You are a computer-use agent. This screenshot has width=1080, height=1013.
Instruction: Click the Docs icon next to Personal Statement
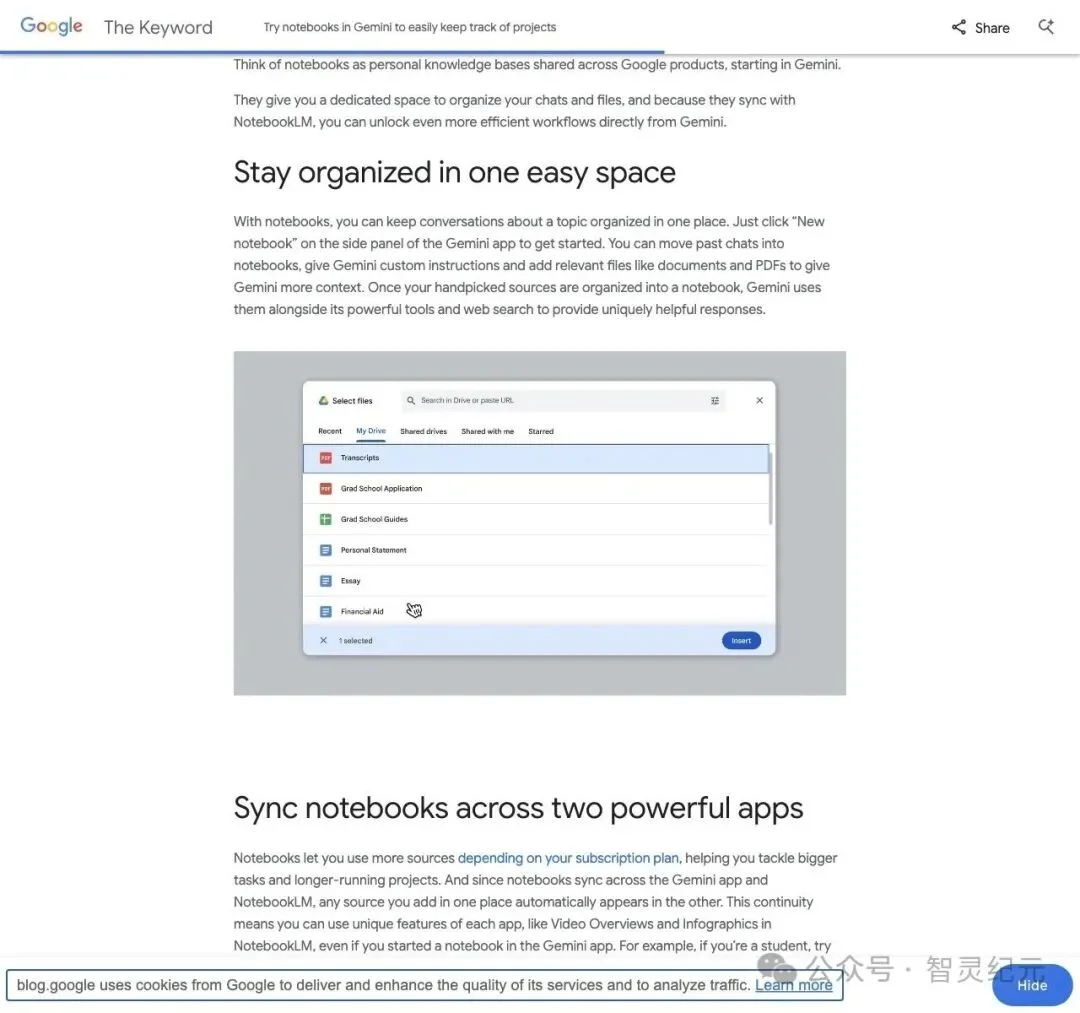point(325,549)
